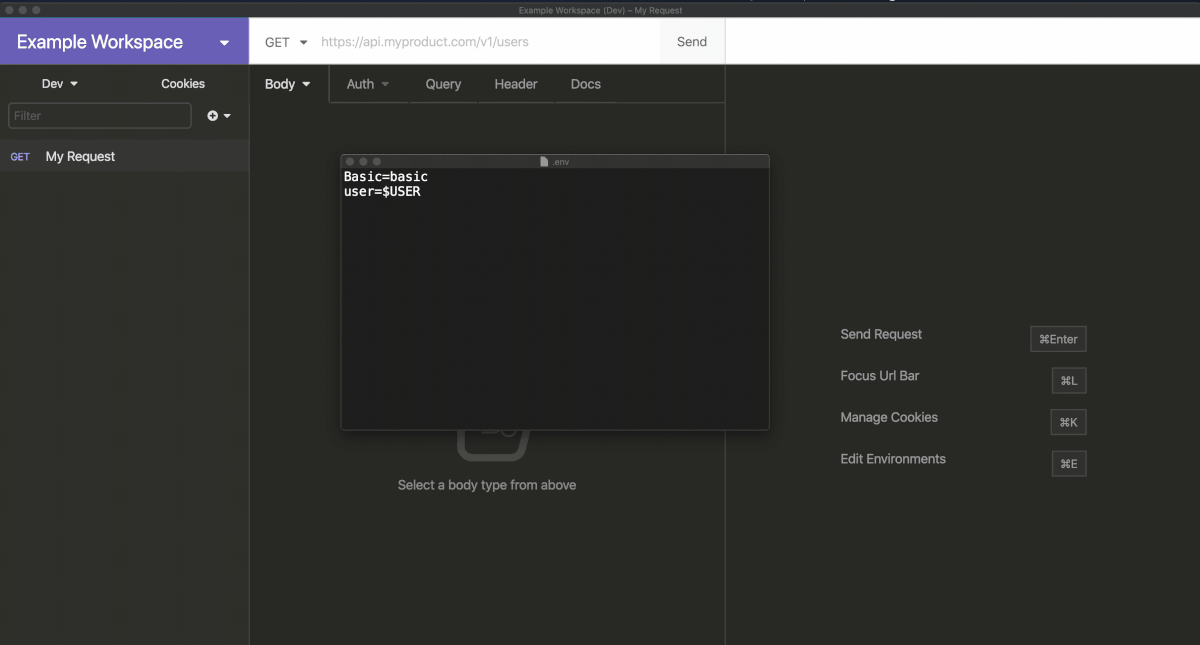Click the ⌘Enter Send Request shortcut
The image size is (1200, 645).
[1058, 339]
